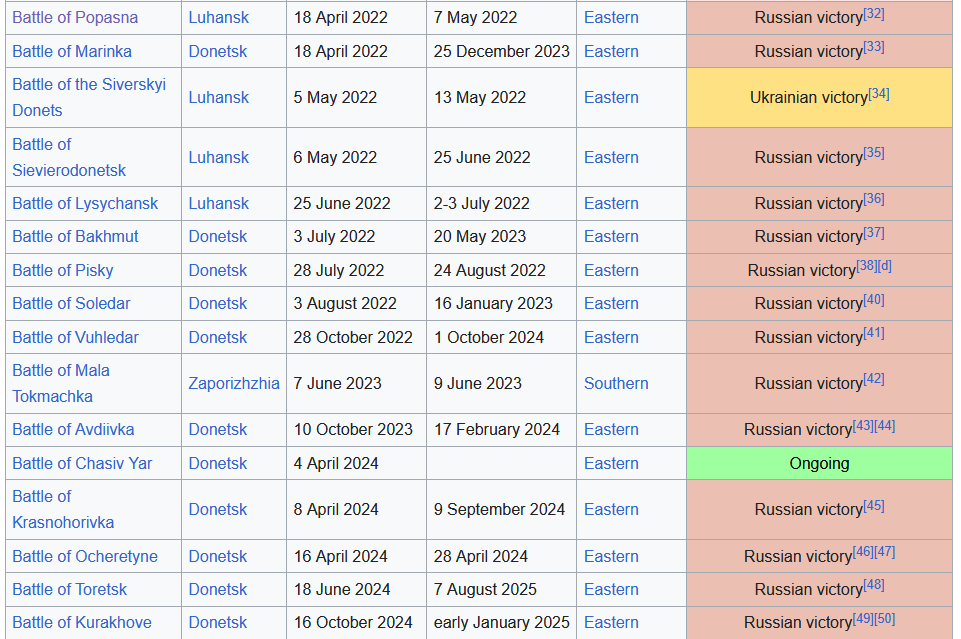This screenshot has width=961, height=639.
Task: Click Eastern link in Bakhmut row
Action: tap(611, 236)
